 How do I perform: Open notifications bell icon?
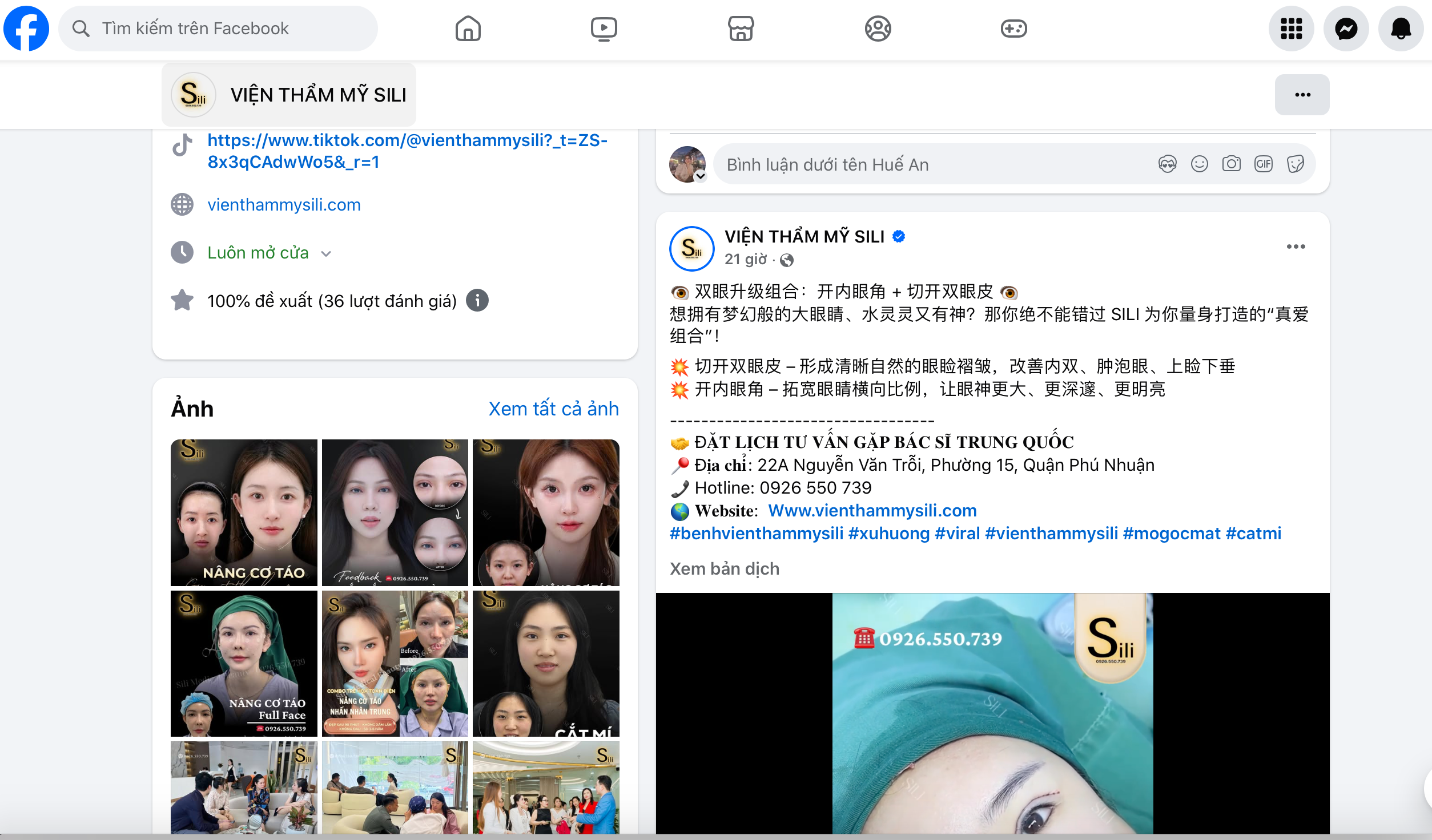pyautogui.click(x=1400, y=29)
